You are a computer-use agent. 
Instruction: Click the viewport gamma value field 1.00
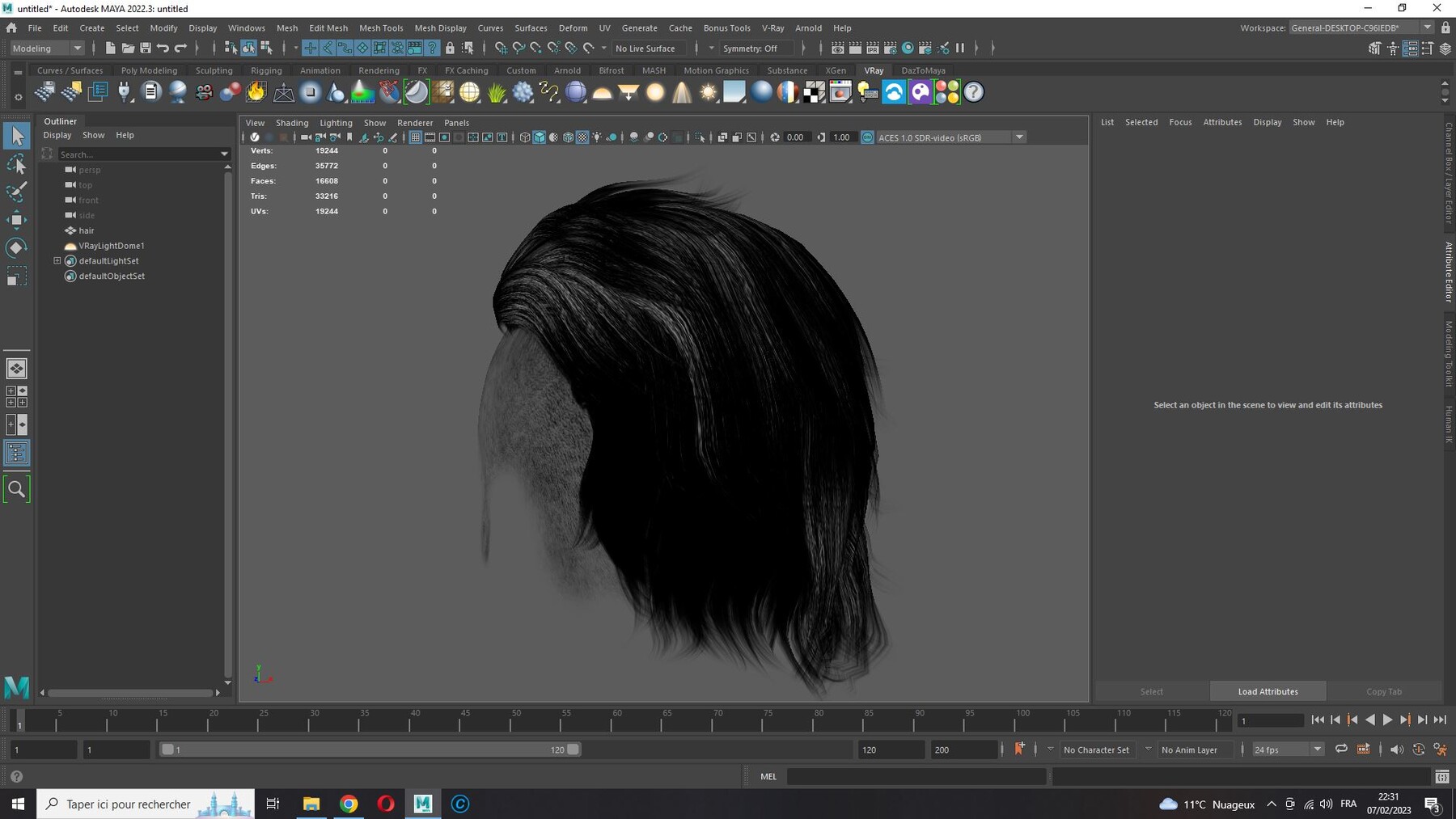[842, 137]
